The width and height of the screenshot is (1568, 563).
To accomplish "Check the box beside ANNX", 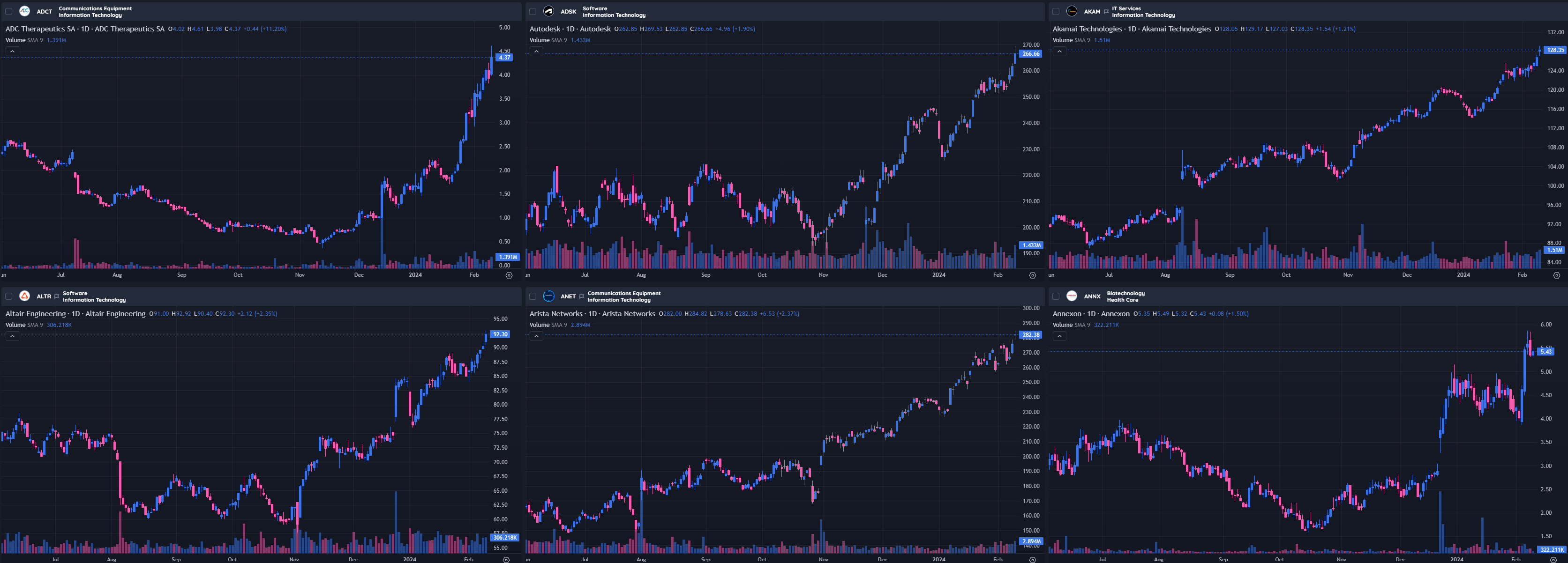I will click(1056, 296).
